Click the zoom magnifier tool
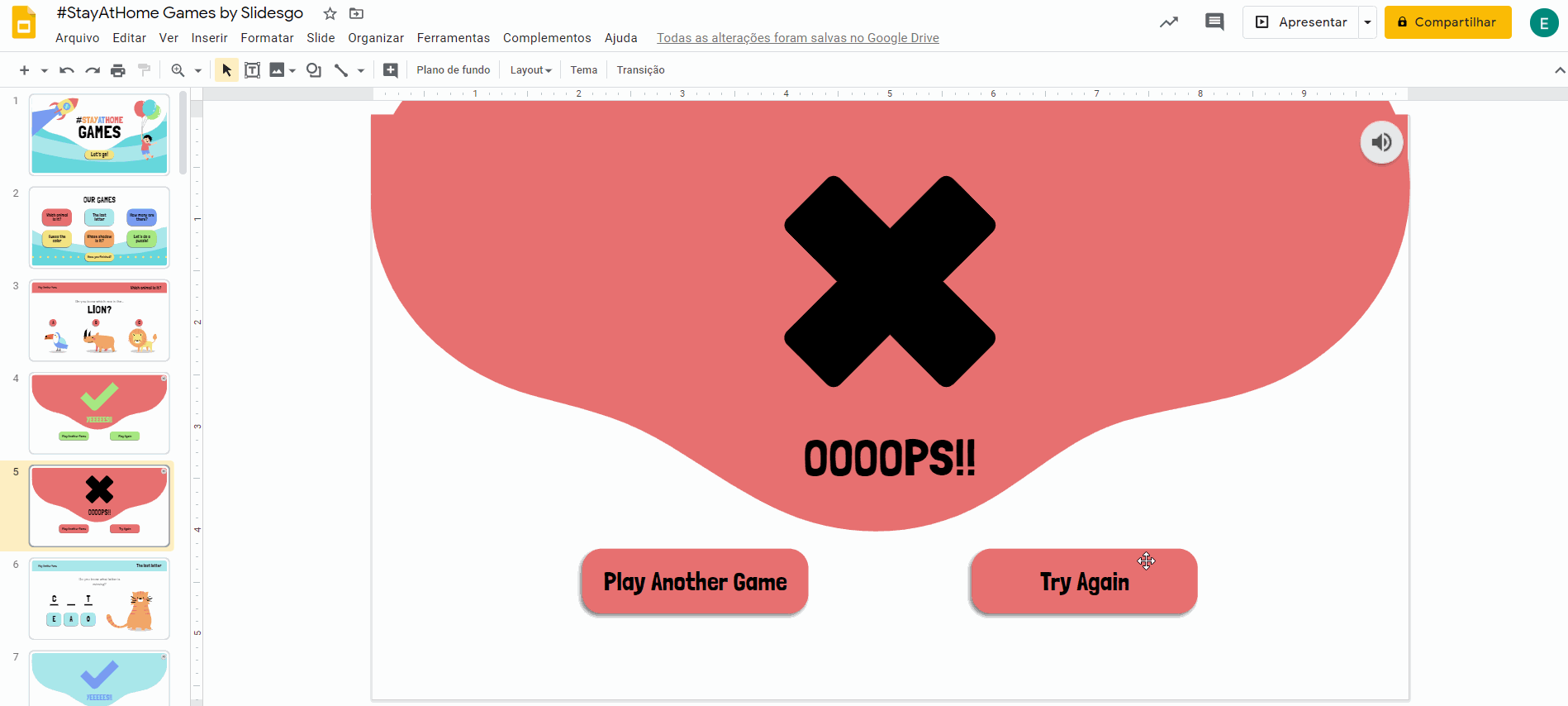This screenshot has width=1568, height=706. point(178,70)
